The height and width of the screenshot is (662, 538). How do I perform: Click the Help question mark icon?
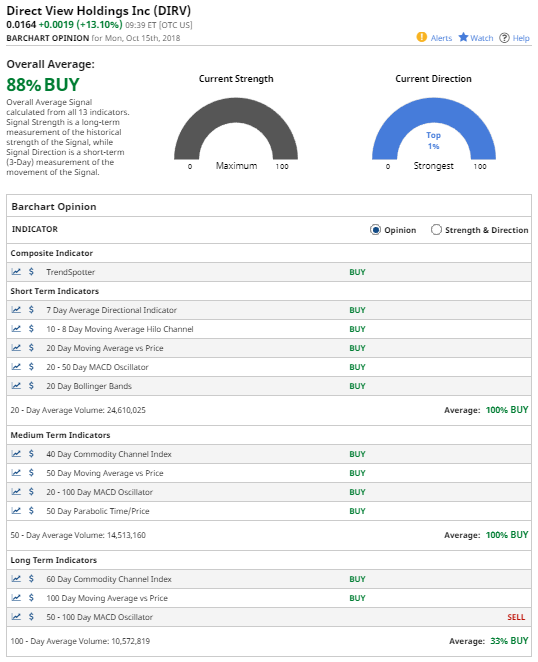[504, 38]
